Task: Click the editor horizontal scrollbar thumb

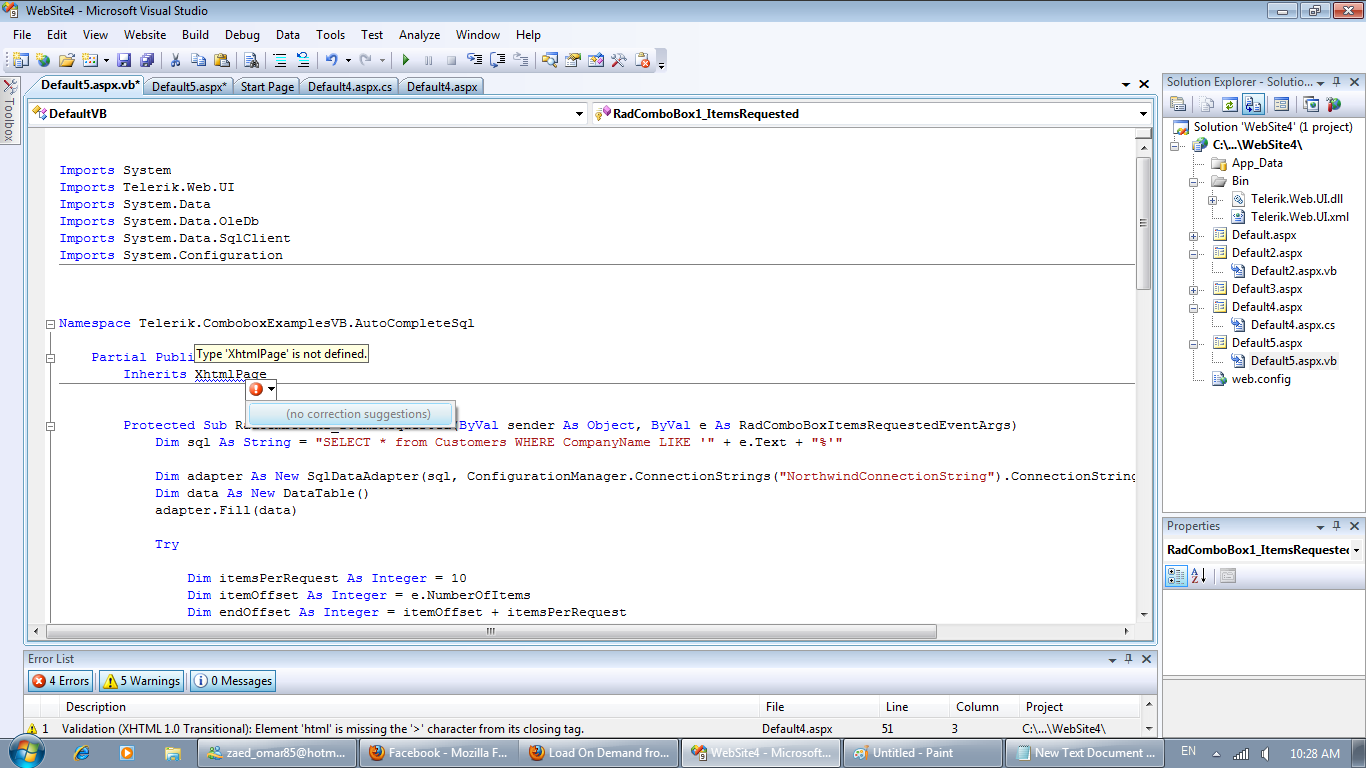Action: pos(490,632)
